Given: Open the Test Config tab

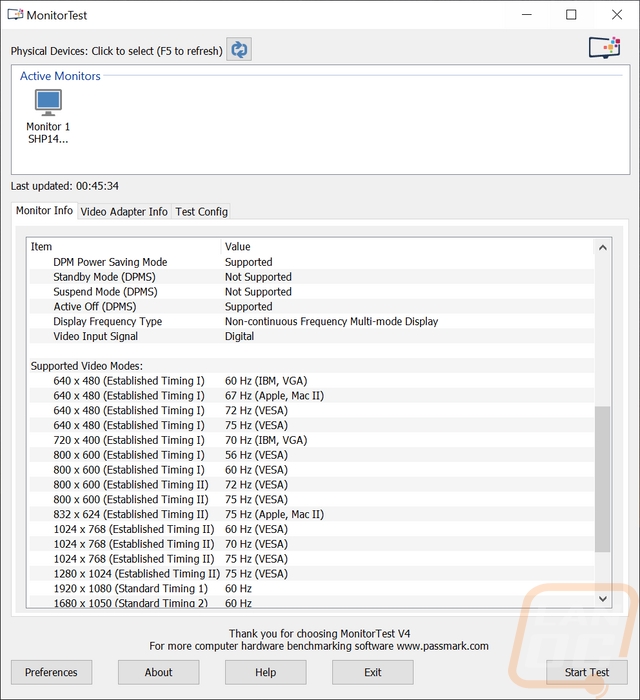Looking at the screenshot, I should [x=201, y=212].
